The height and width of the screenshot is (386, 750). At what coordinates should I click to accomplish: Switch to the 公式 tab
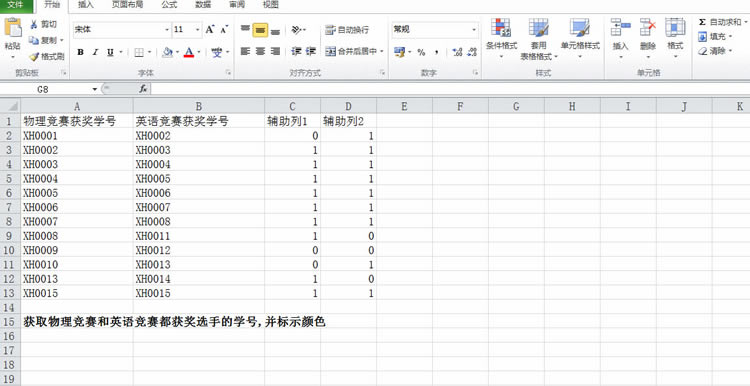point(169,5)
